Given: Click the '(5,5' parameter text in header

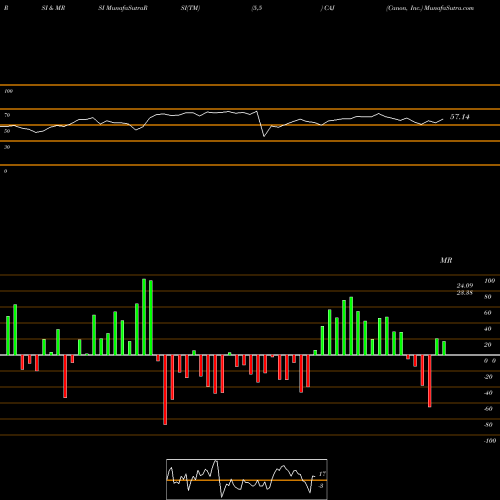Looking at the screenshot, I should coord(257,8).
